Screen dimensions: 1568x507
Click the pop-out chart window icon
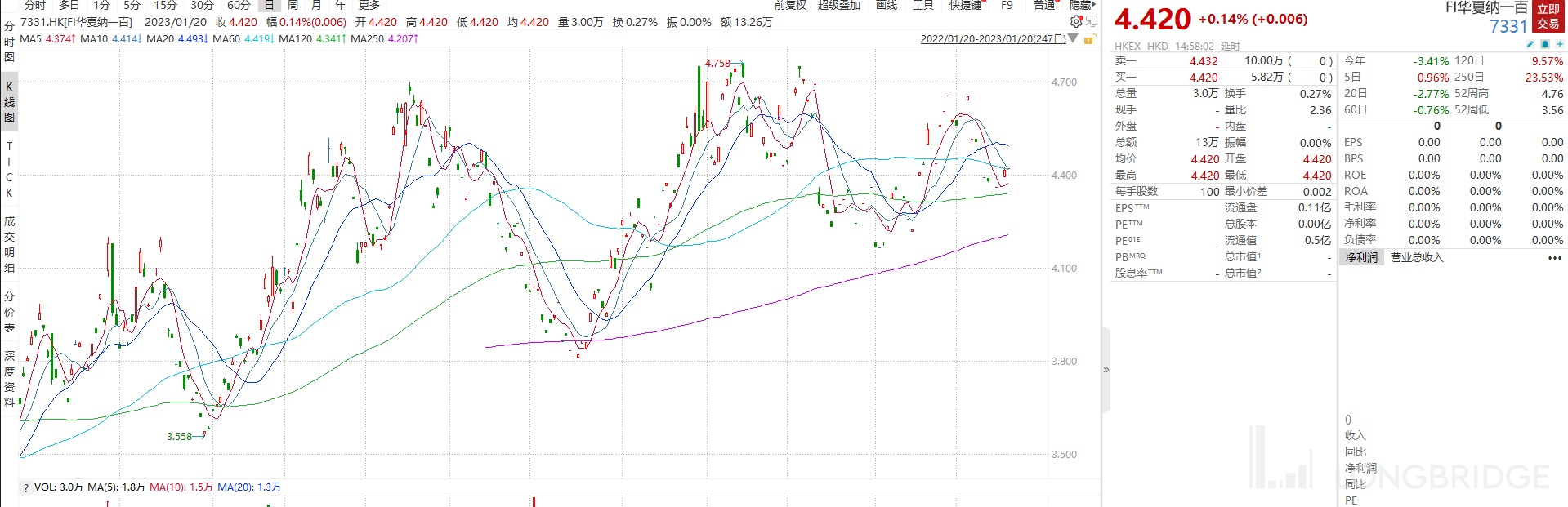coord(1090,22)
